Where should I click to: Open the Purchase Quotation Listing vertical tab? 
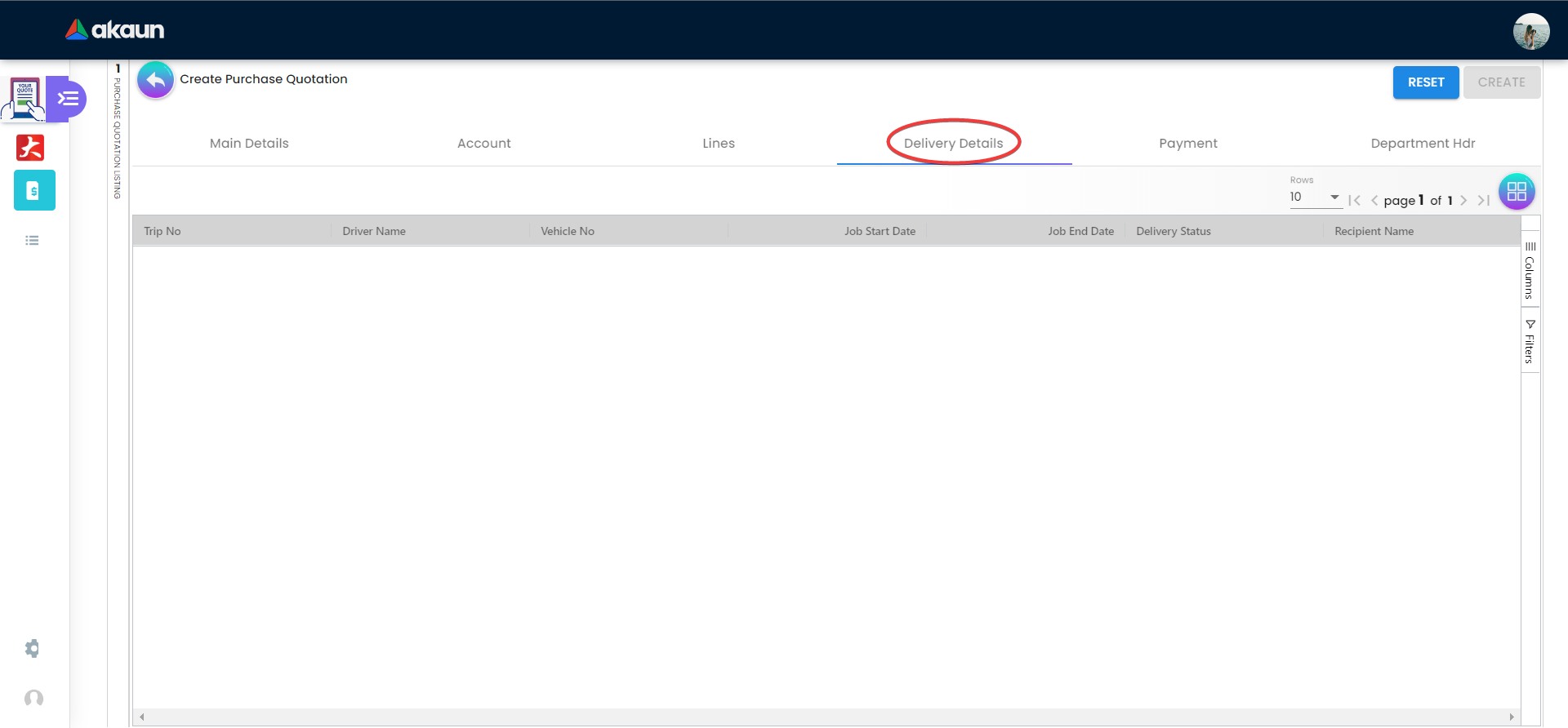[118, 132]
